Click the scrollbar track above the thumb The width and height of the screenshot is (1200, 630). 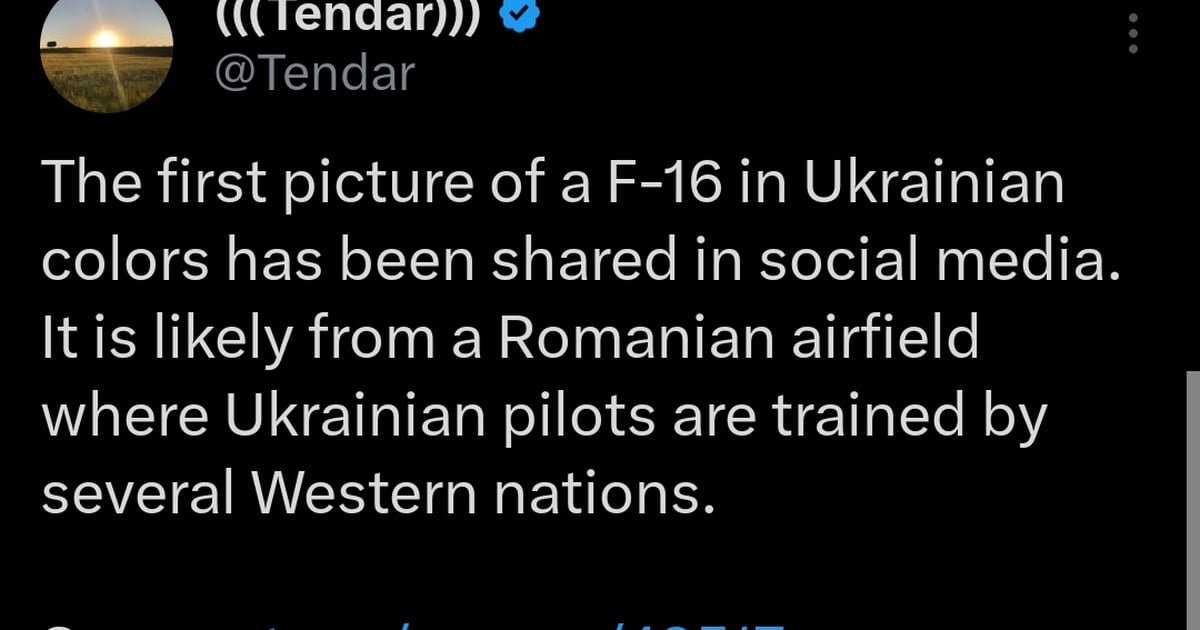[1192, 200]
